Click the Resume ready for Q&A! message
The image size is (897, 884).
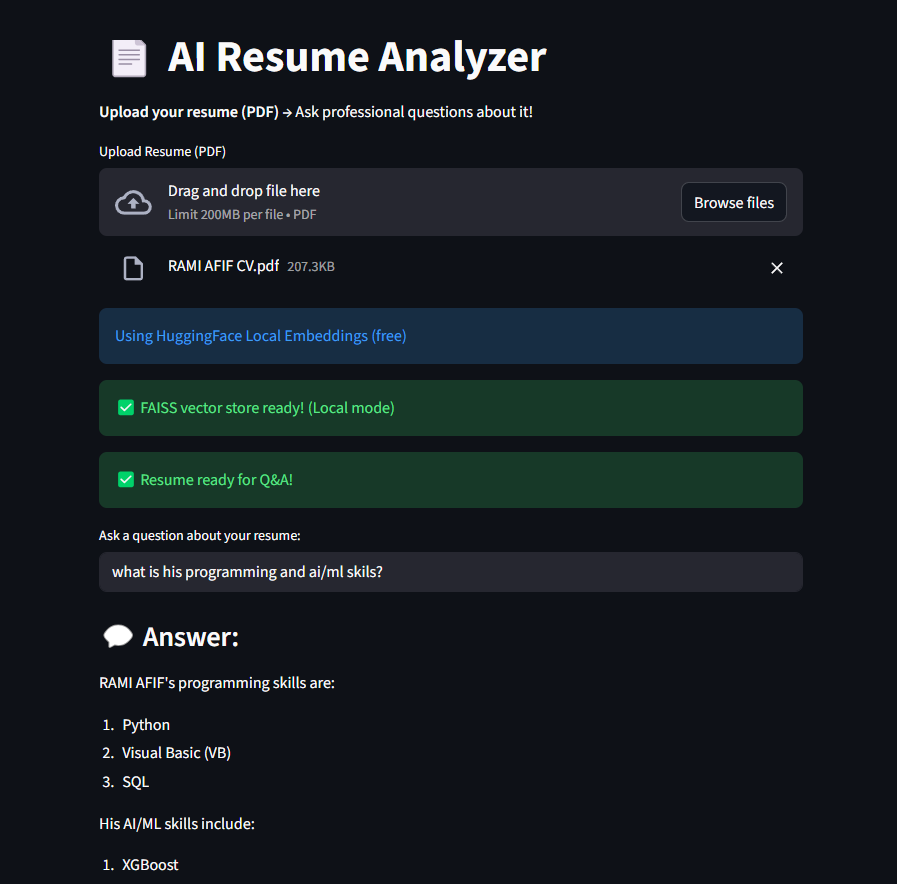pyautogui.click(x=451, y=480)
